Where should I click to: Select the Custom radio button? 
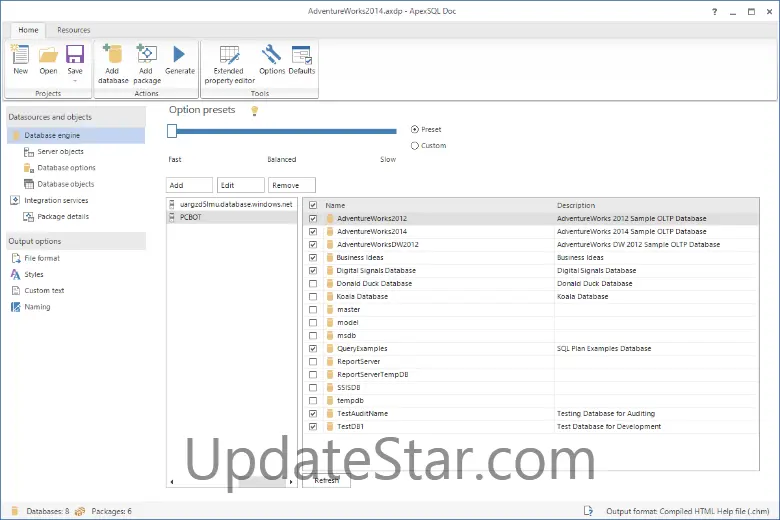tap(415, 146)
